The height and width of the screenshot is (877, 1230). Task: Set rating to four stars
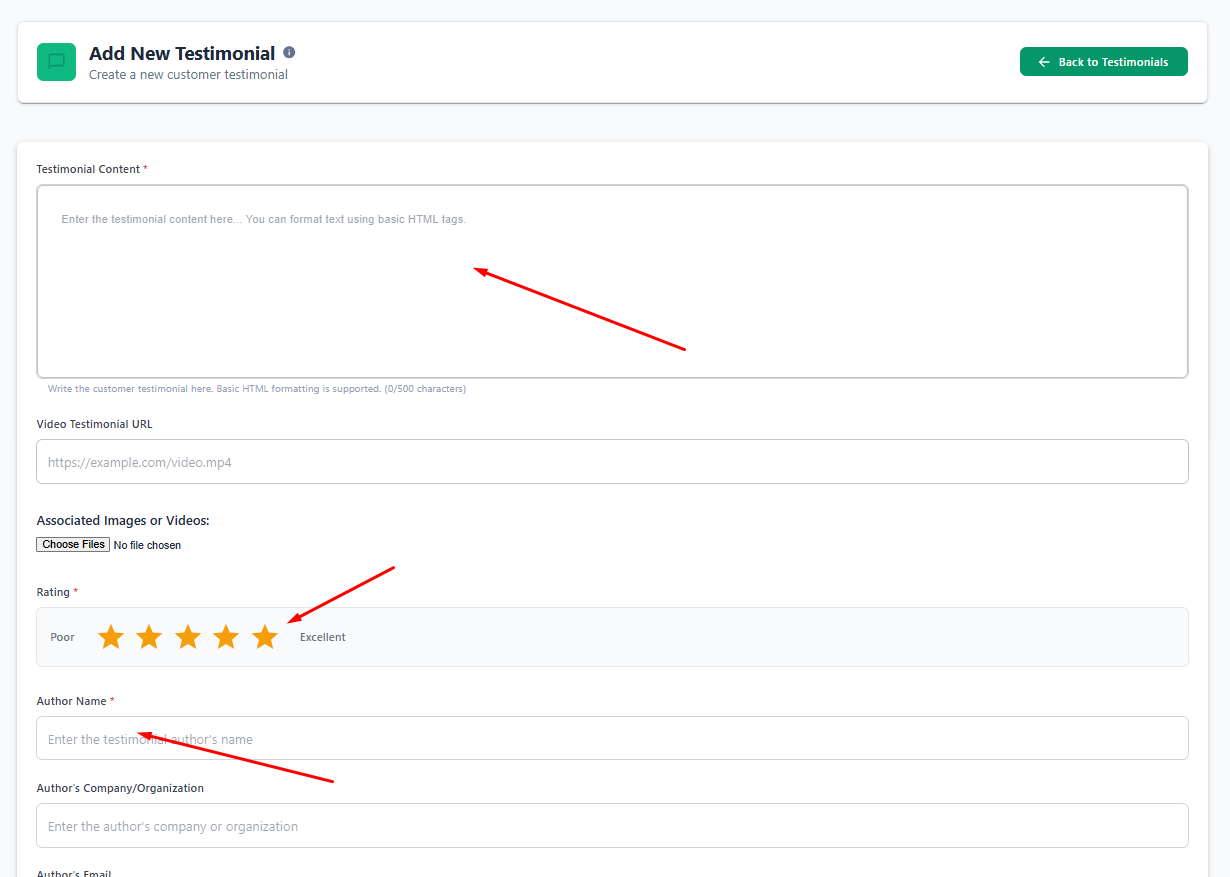[x=226, y=637]
